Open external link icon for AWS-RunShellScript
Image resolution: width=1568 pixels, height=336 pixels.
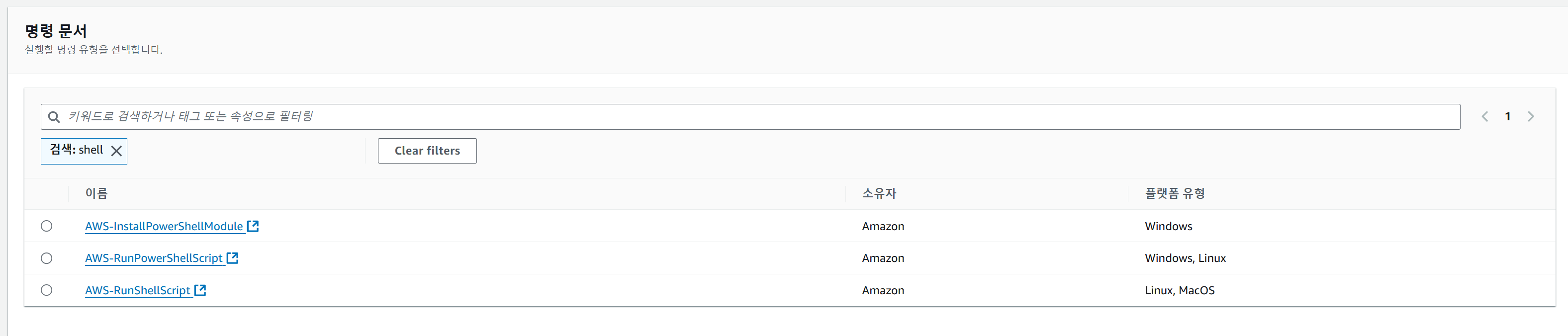199,290
